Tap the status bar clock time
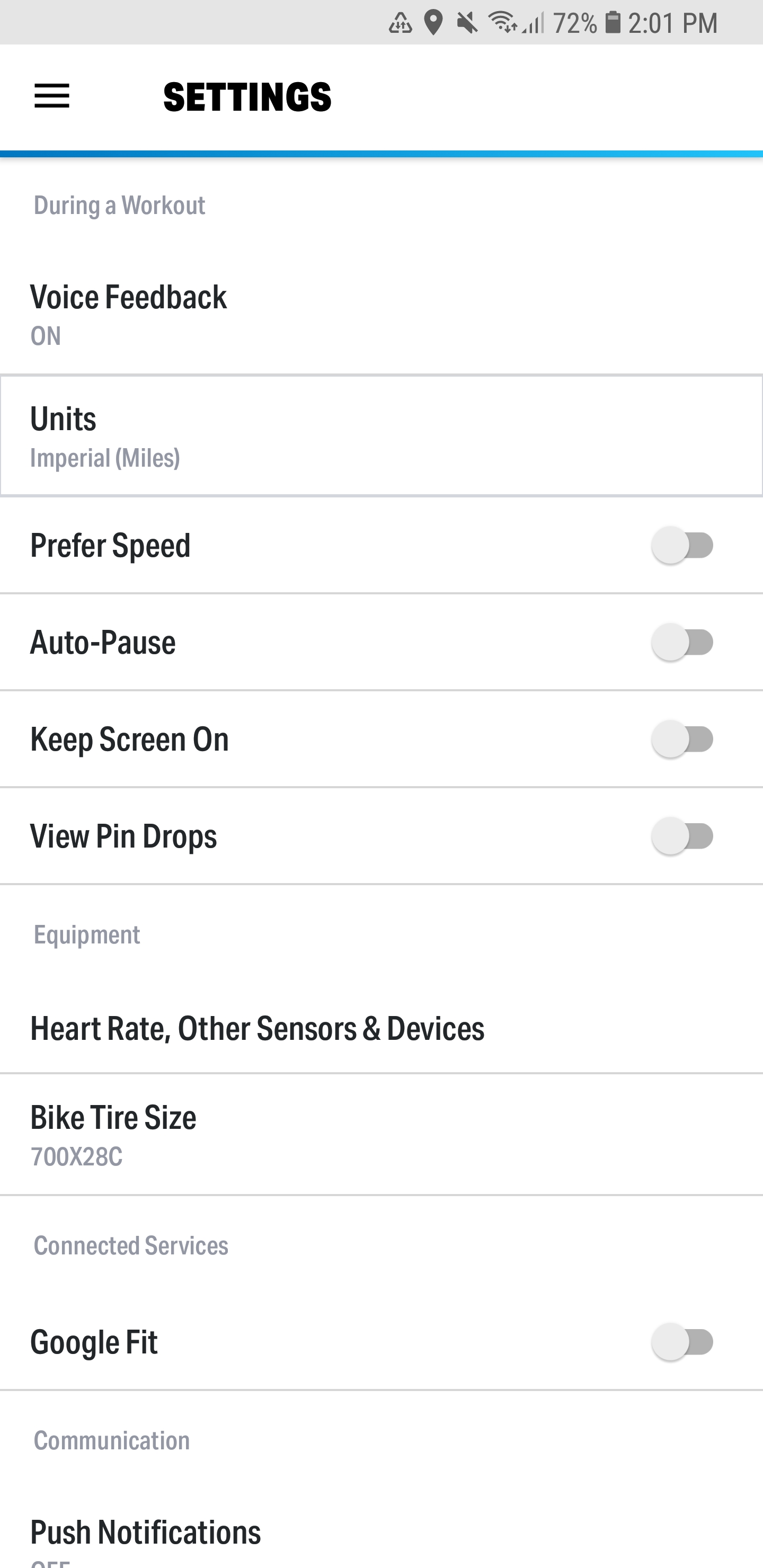Viewport: 763px width, 1568px height. (672, 23)
